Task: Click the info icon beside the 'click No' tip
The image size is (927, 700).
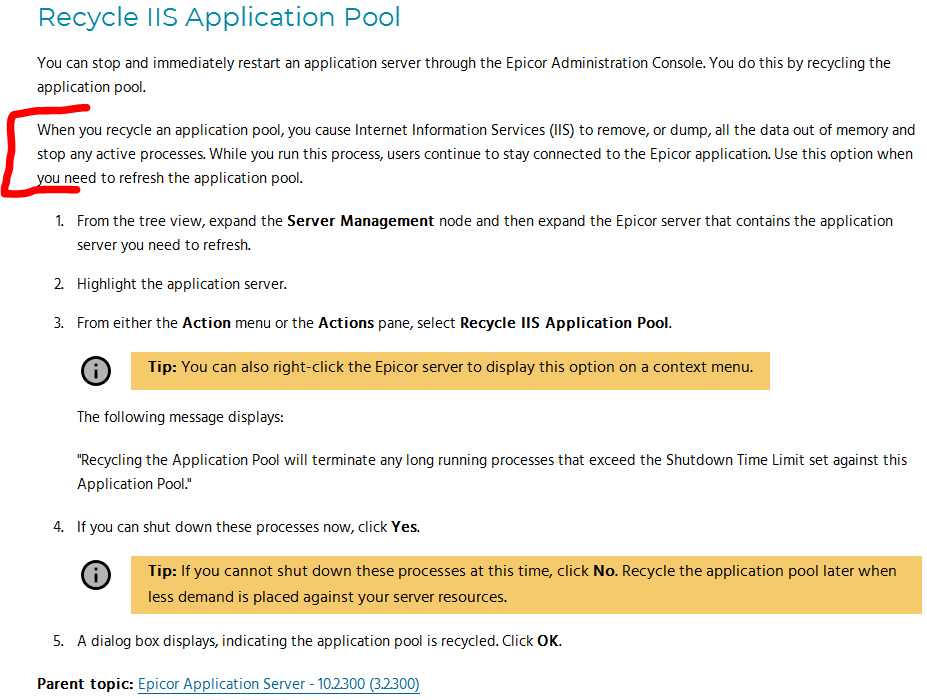Action: click(x=96, y=575)
